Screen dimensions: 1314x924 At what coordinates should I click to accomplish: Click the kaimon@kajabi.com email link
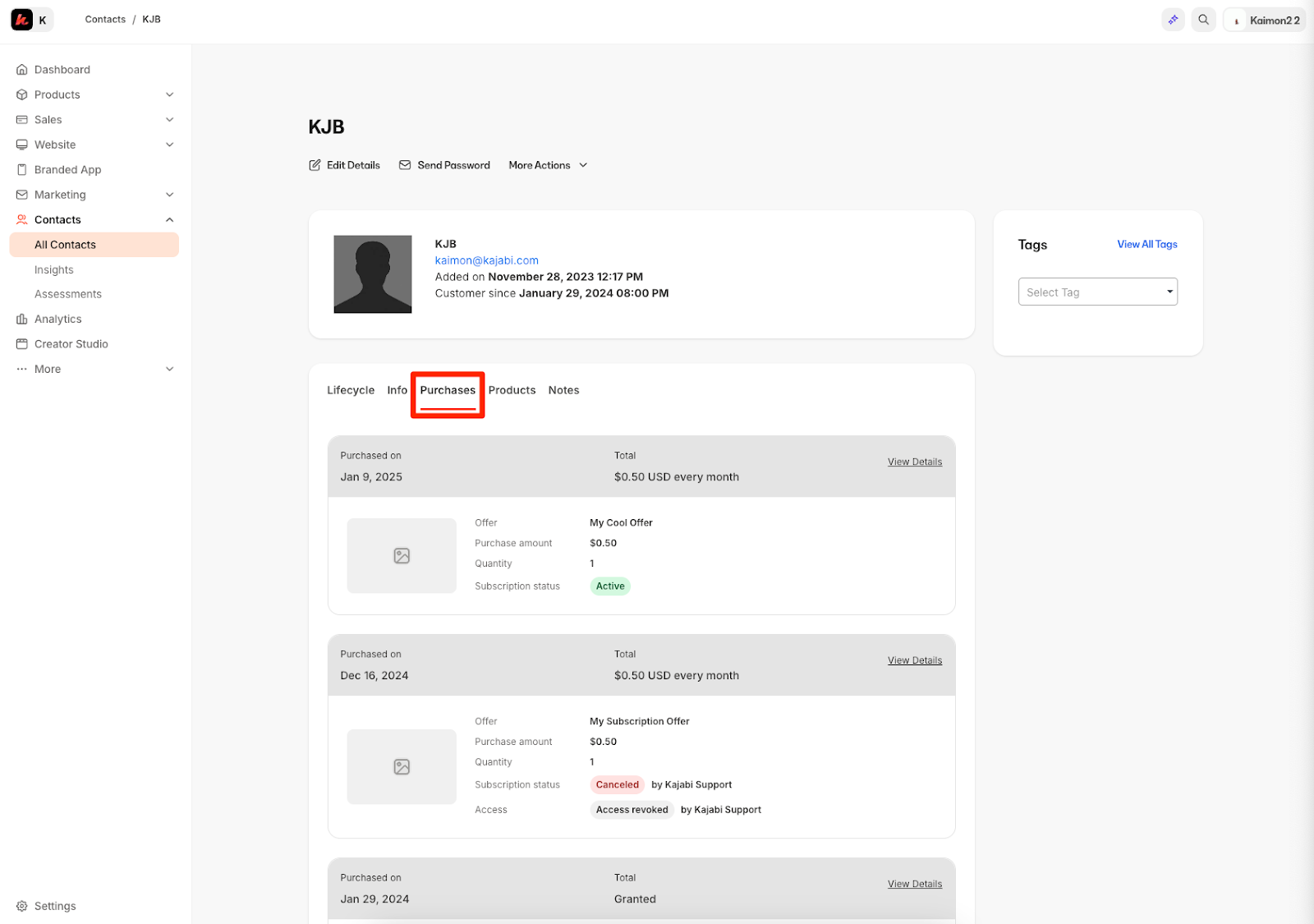pos(487,260)
